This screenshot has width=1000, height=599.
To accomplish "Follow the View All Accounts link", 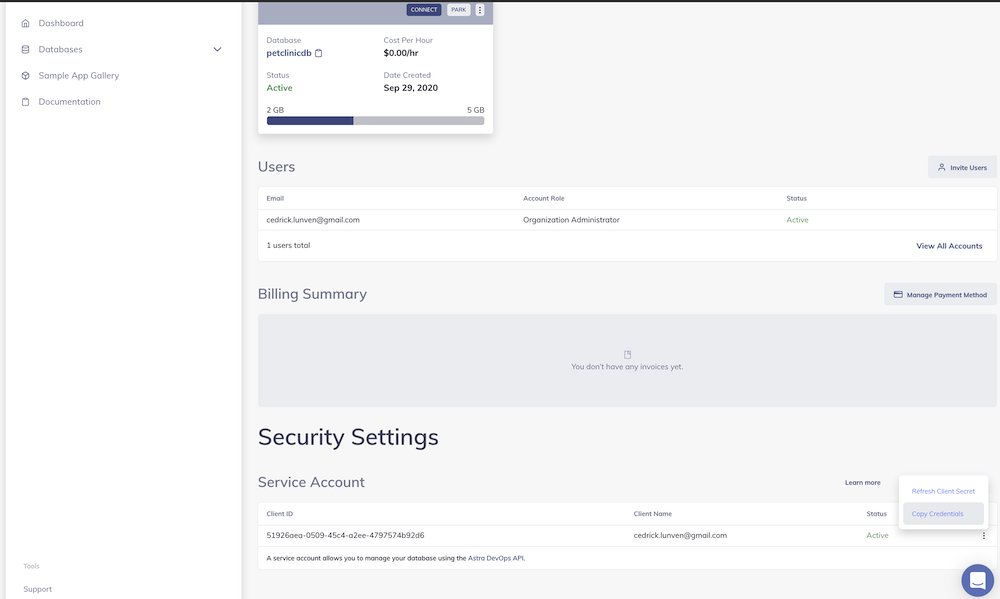I will 949,246.
